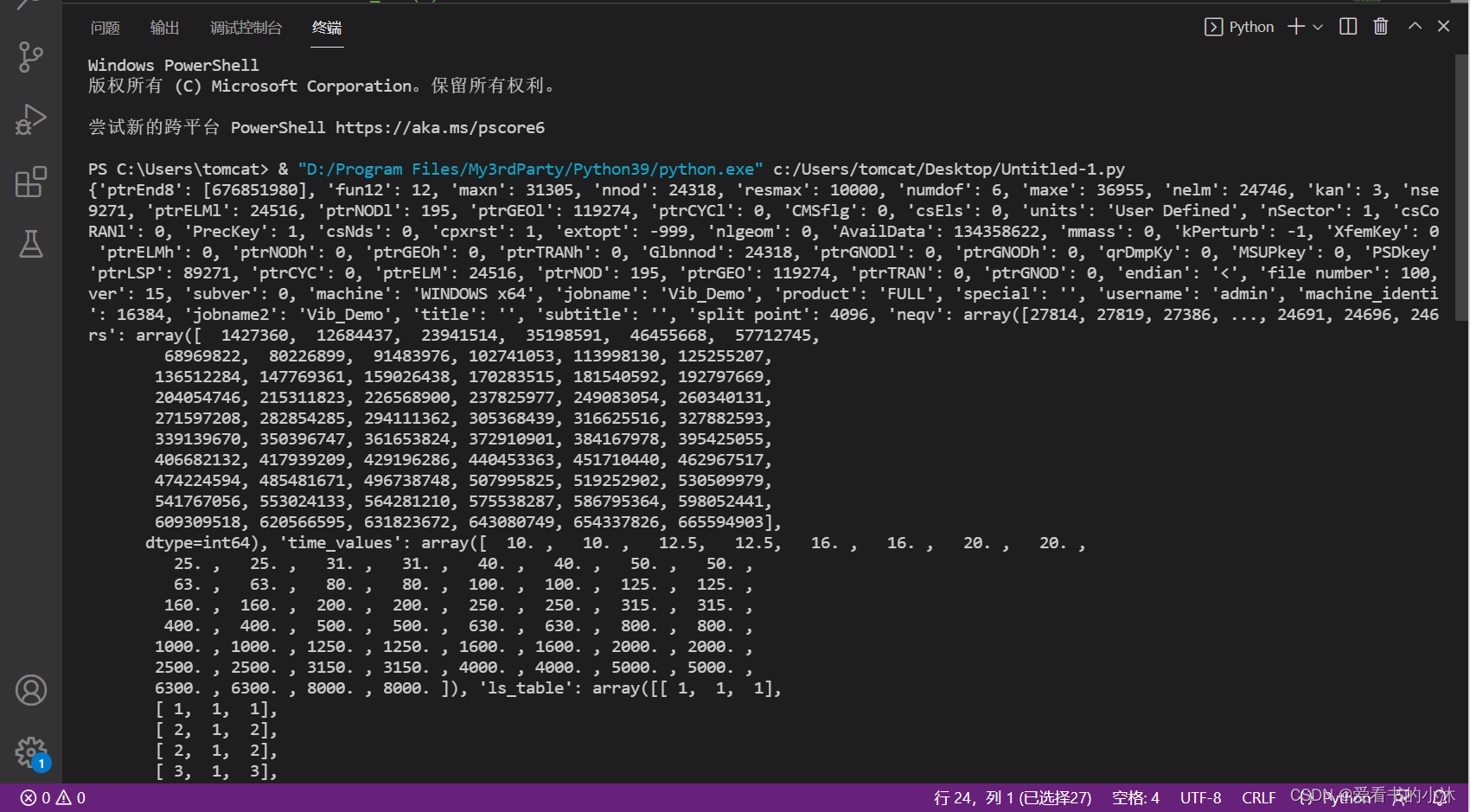Switch to the 输出 tab
The image size is (1470, 812).
point(165,28)
